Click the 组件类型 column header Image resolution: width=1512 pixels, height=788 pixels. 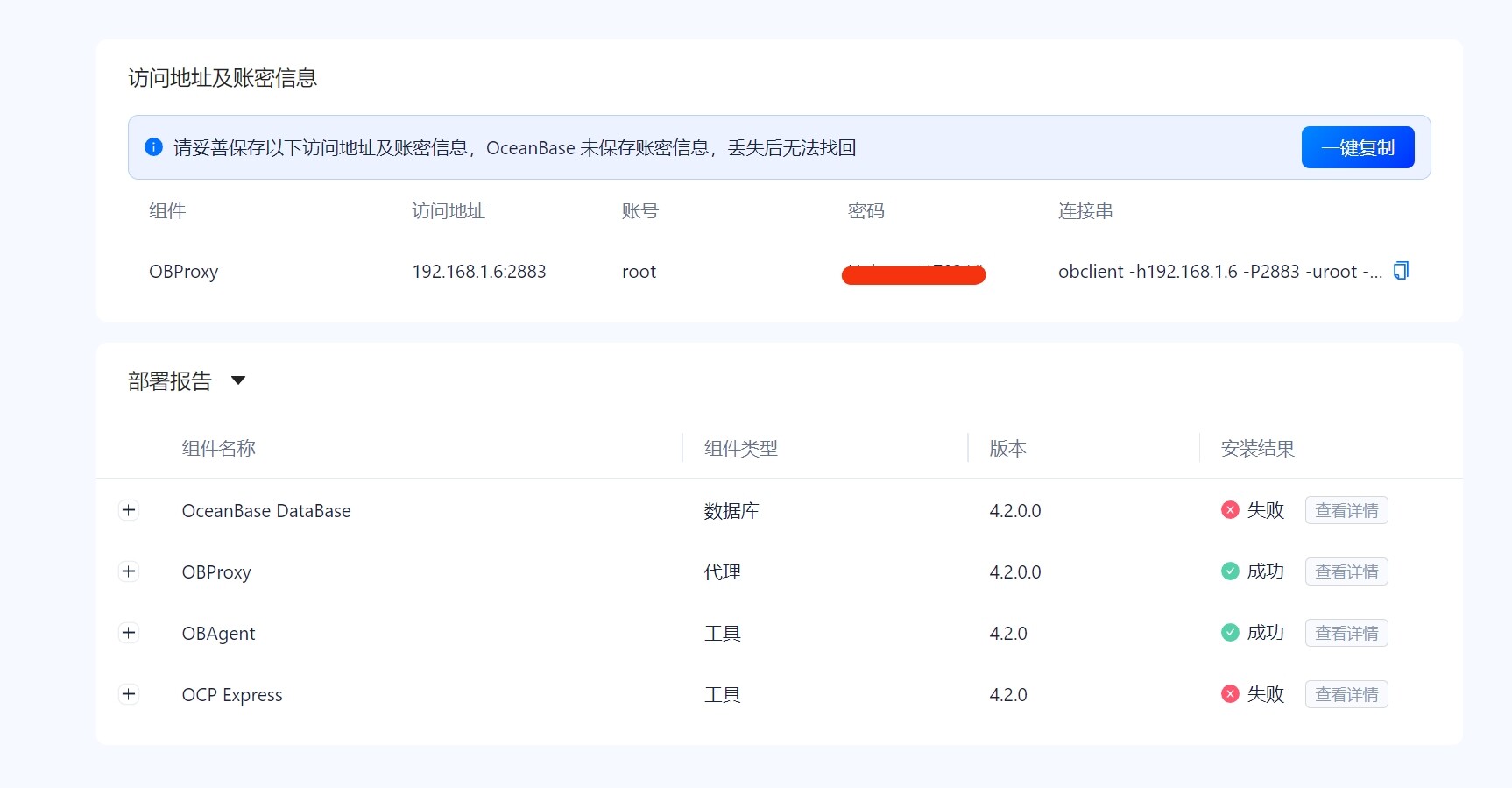(x=741, y=448)
